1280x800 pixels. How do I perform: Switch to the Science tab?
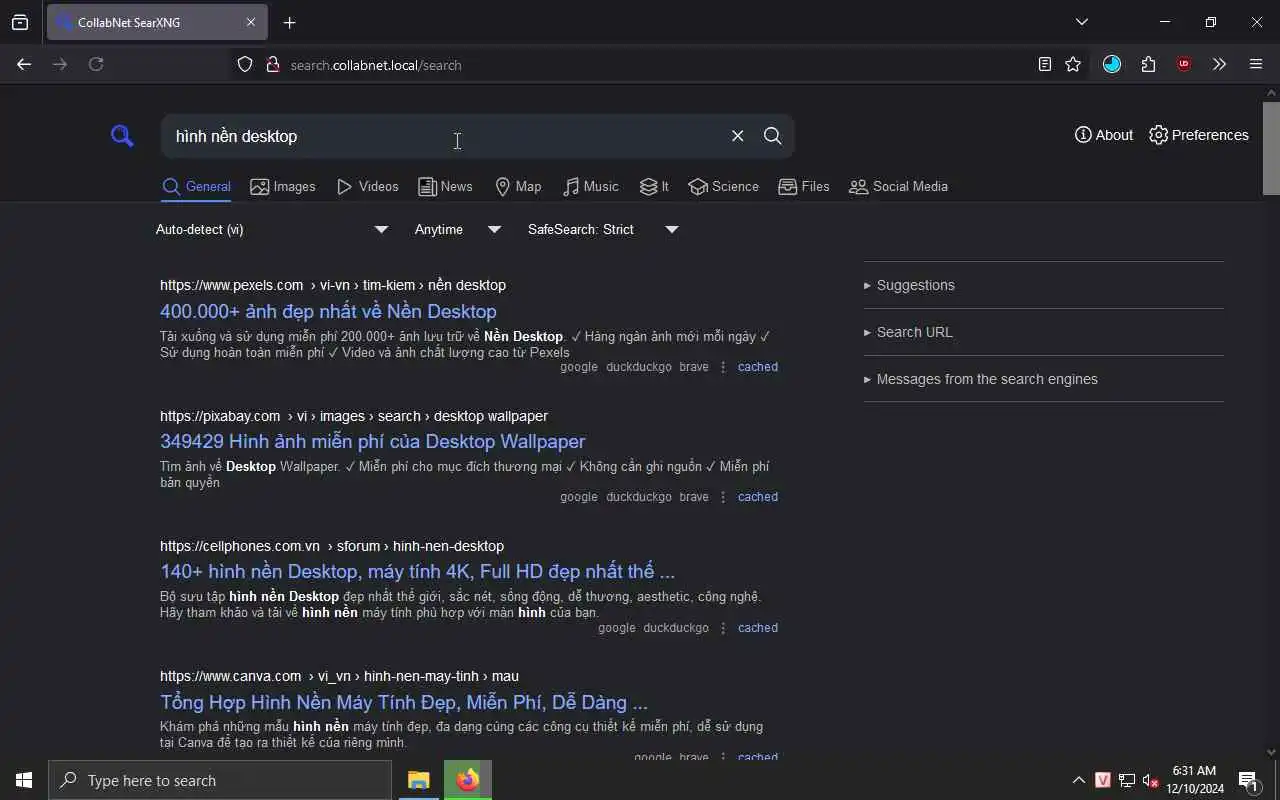click(724, 186)
